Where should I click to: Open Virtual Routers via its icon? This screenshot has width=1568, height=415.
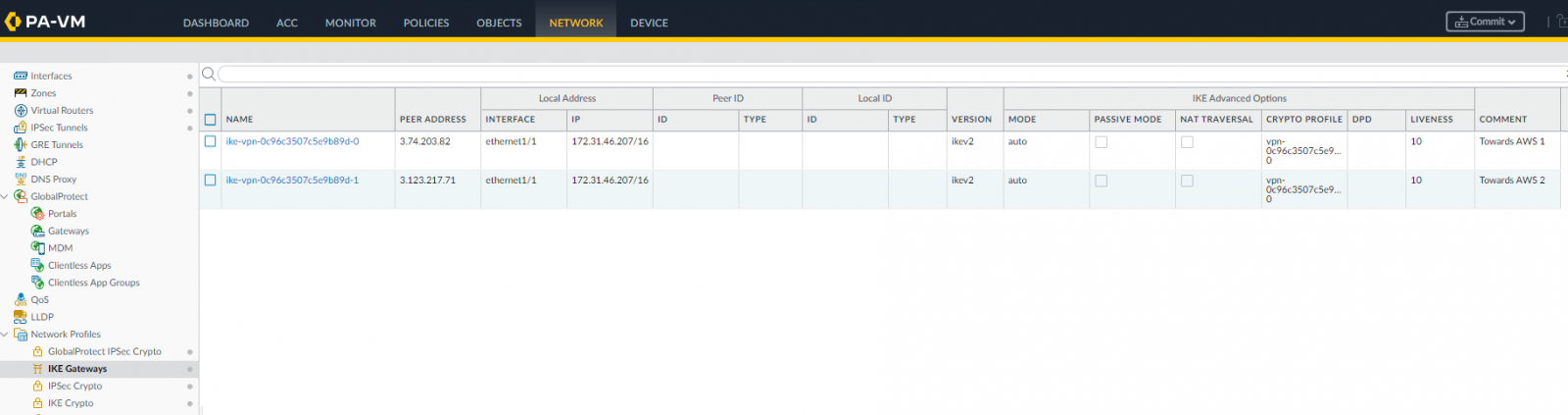pos(21,111)
